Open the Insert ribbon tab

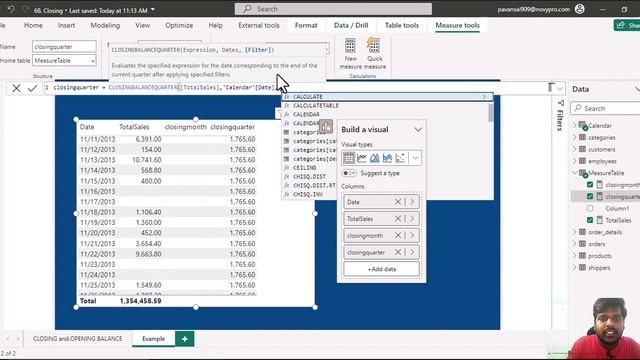click(66, 25)
